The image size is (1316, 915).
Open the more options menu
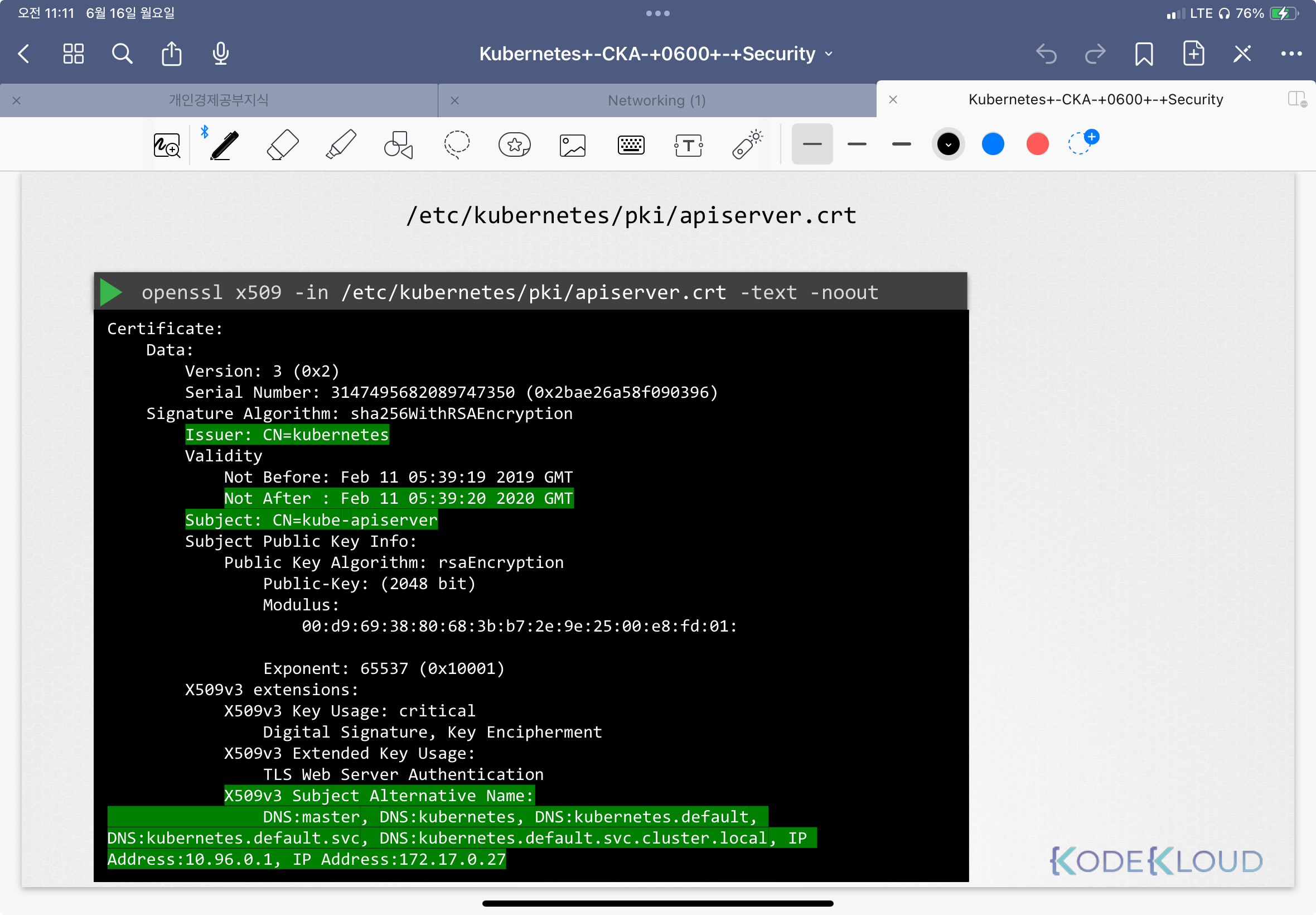pyautogui.click(x=1291, y=54)
